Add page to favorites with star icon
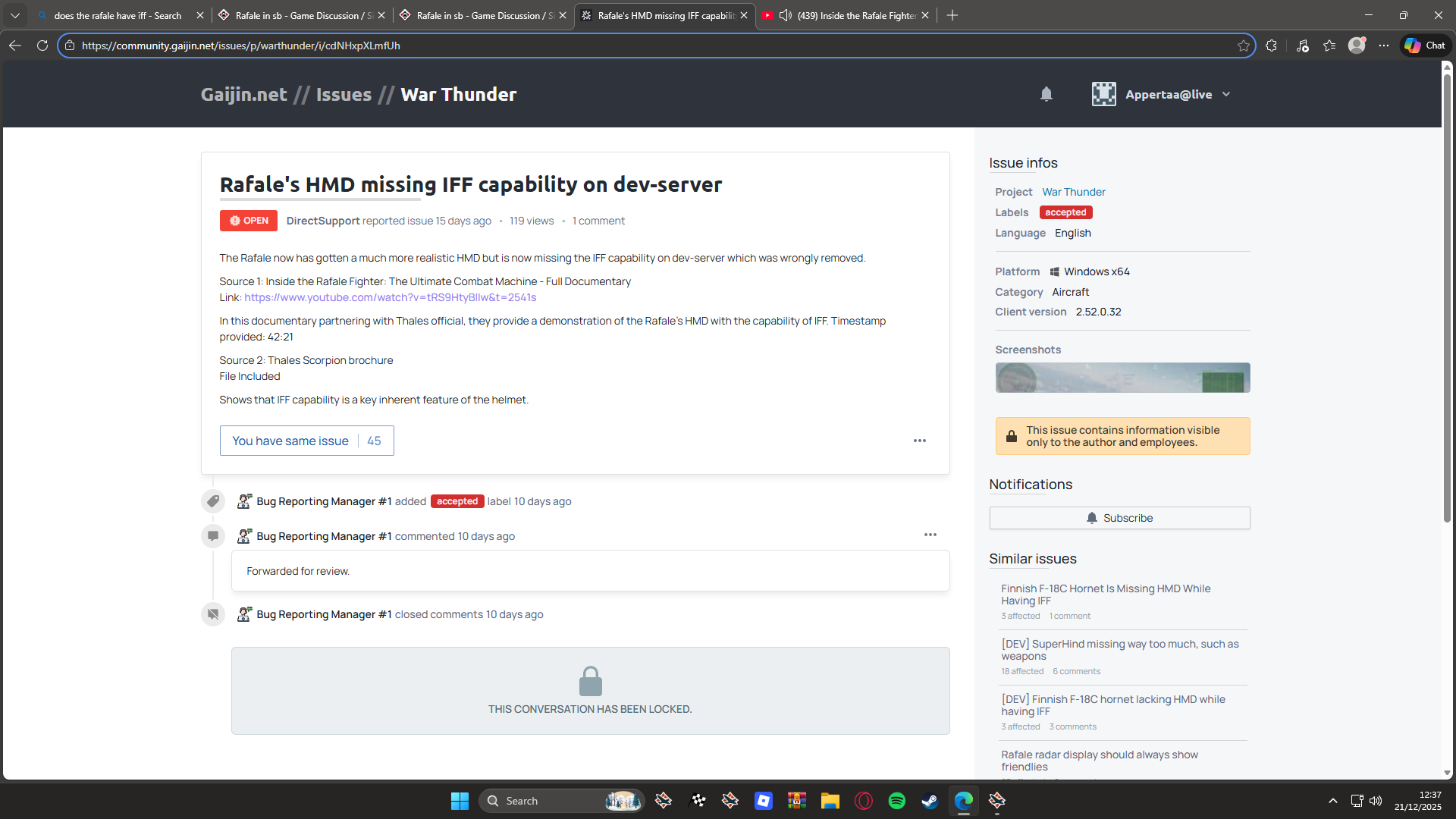Viewport: 1456px width, 819px height. [1244, 45]
